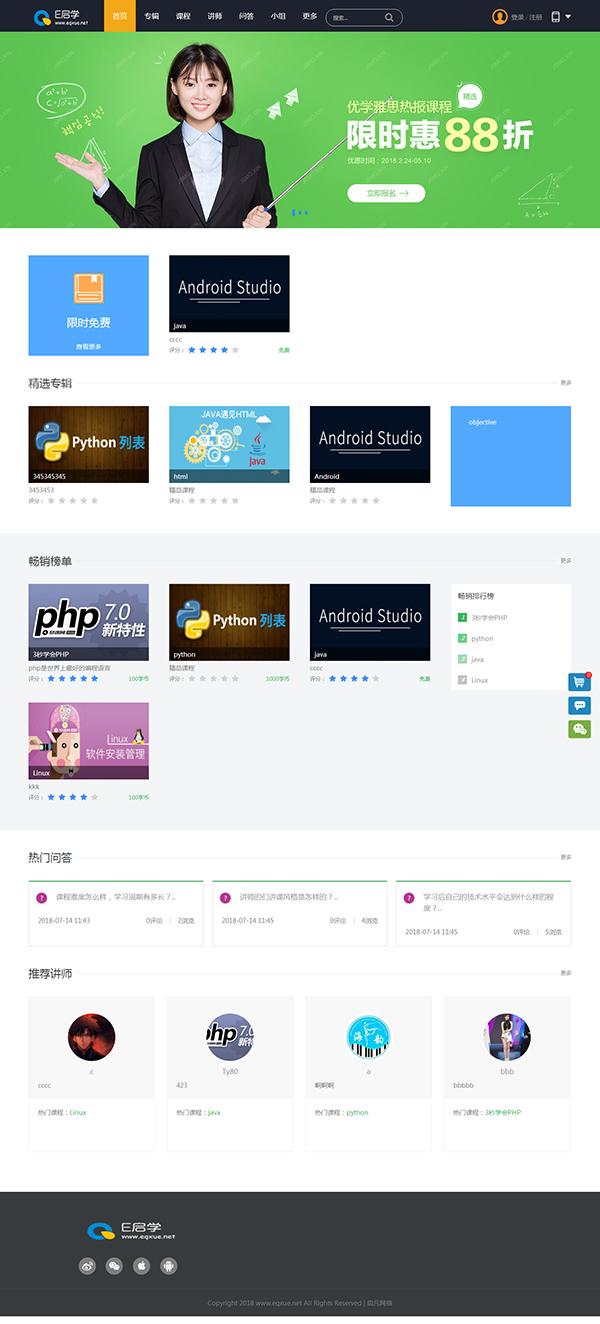The image size is (600, 1324).
Task: Open the 课程 menu item
Action: 183,16
